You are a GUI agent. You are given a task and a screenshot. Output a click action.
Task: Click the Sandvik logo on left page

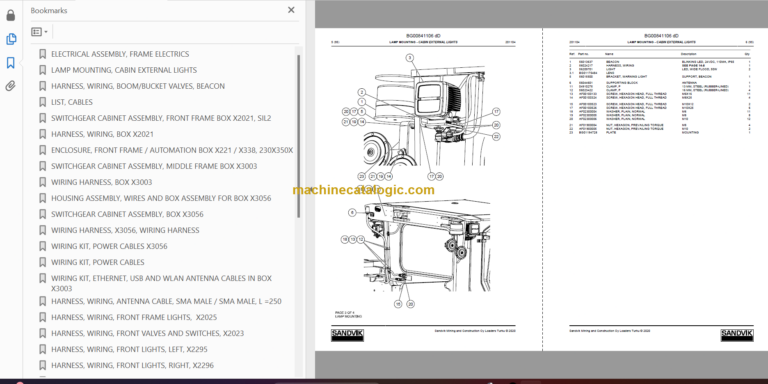point(347,335)
